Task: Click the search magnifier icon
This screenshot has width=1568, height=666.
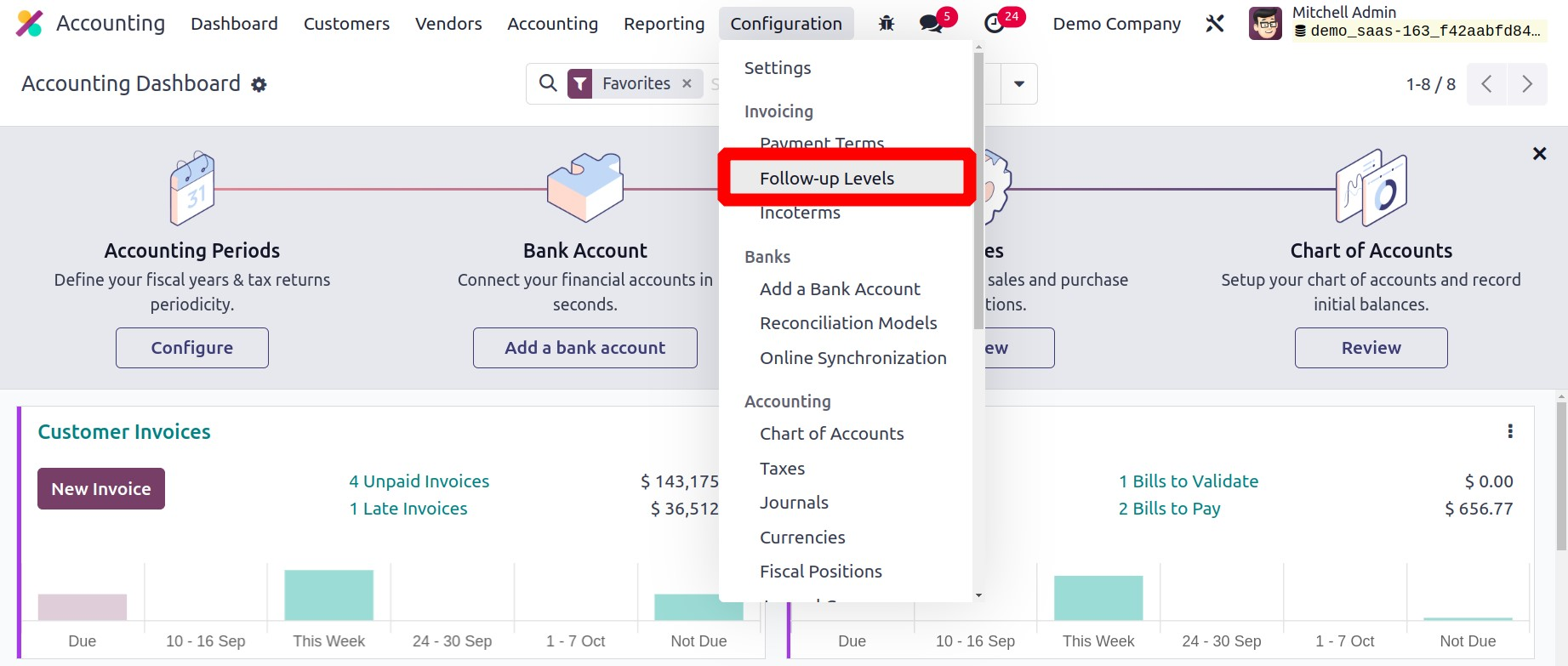Action: (549, 83)
